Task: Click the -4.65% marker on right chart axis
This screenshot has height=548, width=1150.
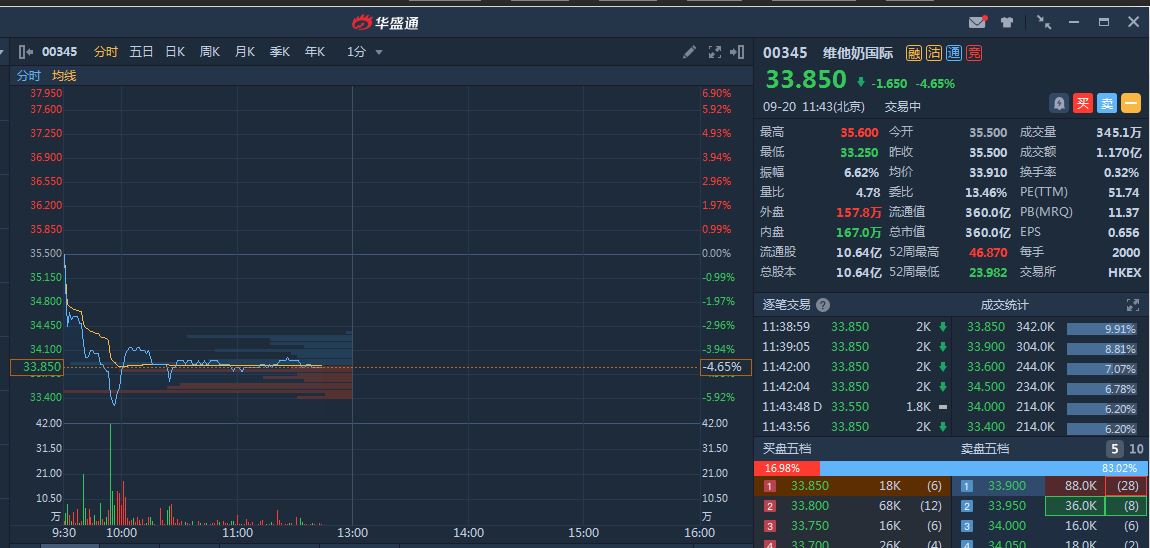Action: pyautogui.click(x=725, y=367)
